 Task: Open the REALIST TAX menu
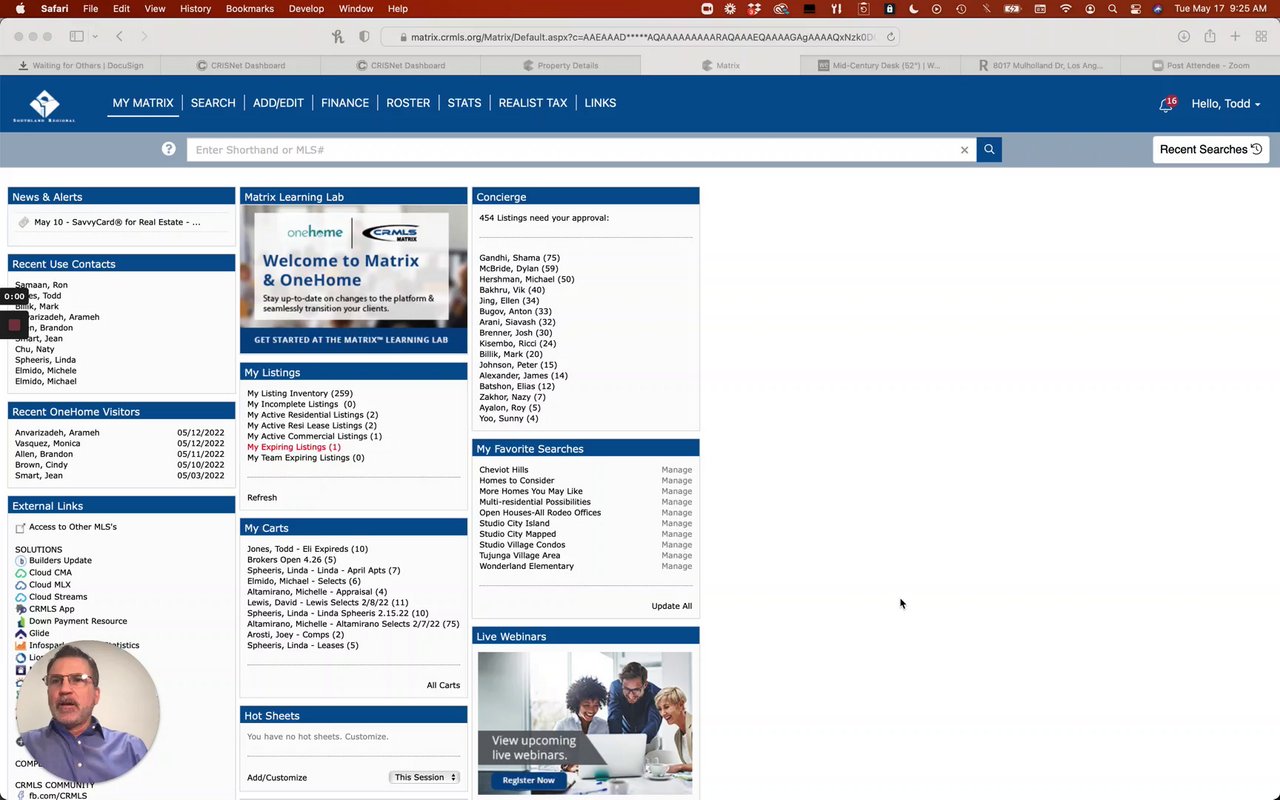(x=533, y=103)
